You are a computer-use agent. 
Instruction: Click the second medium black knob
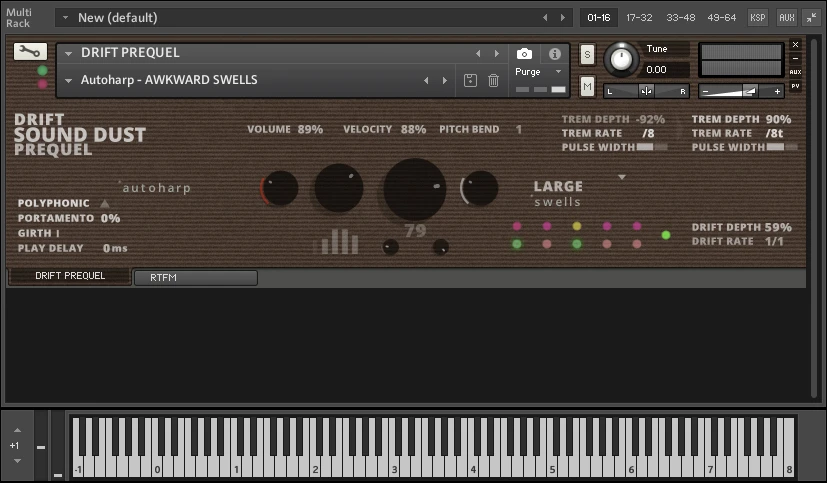(x=339, y=188)
